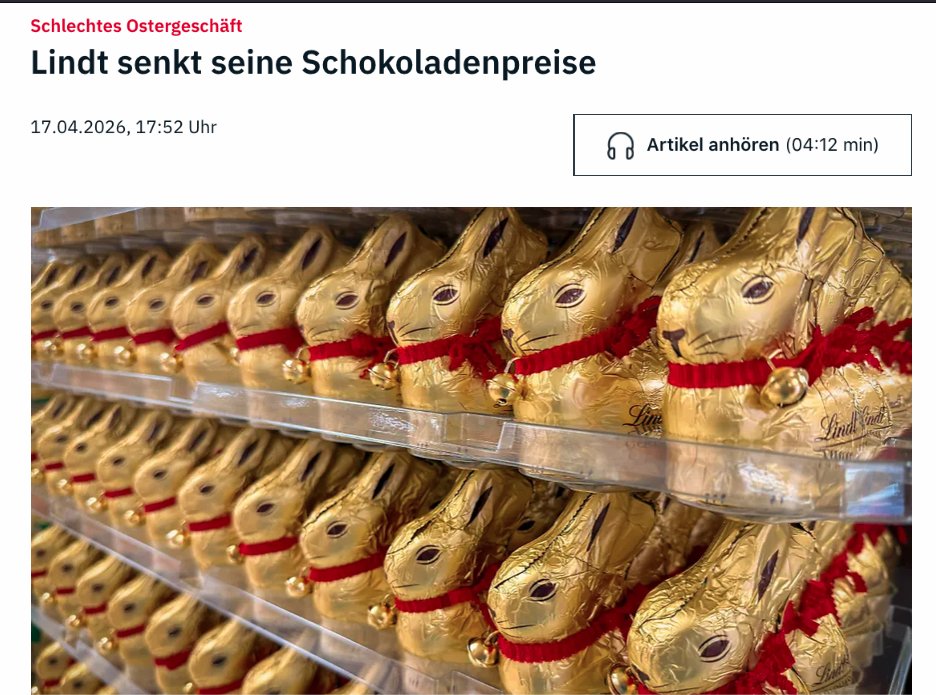This screenshot has height=695, width=936.
Task: Open the gold bunny article photo
Action: pos(471,451)
